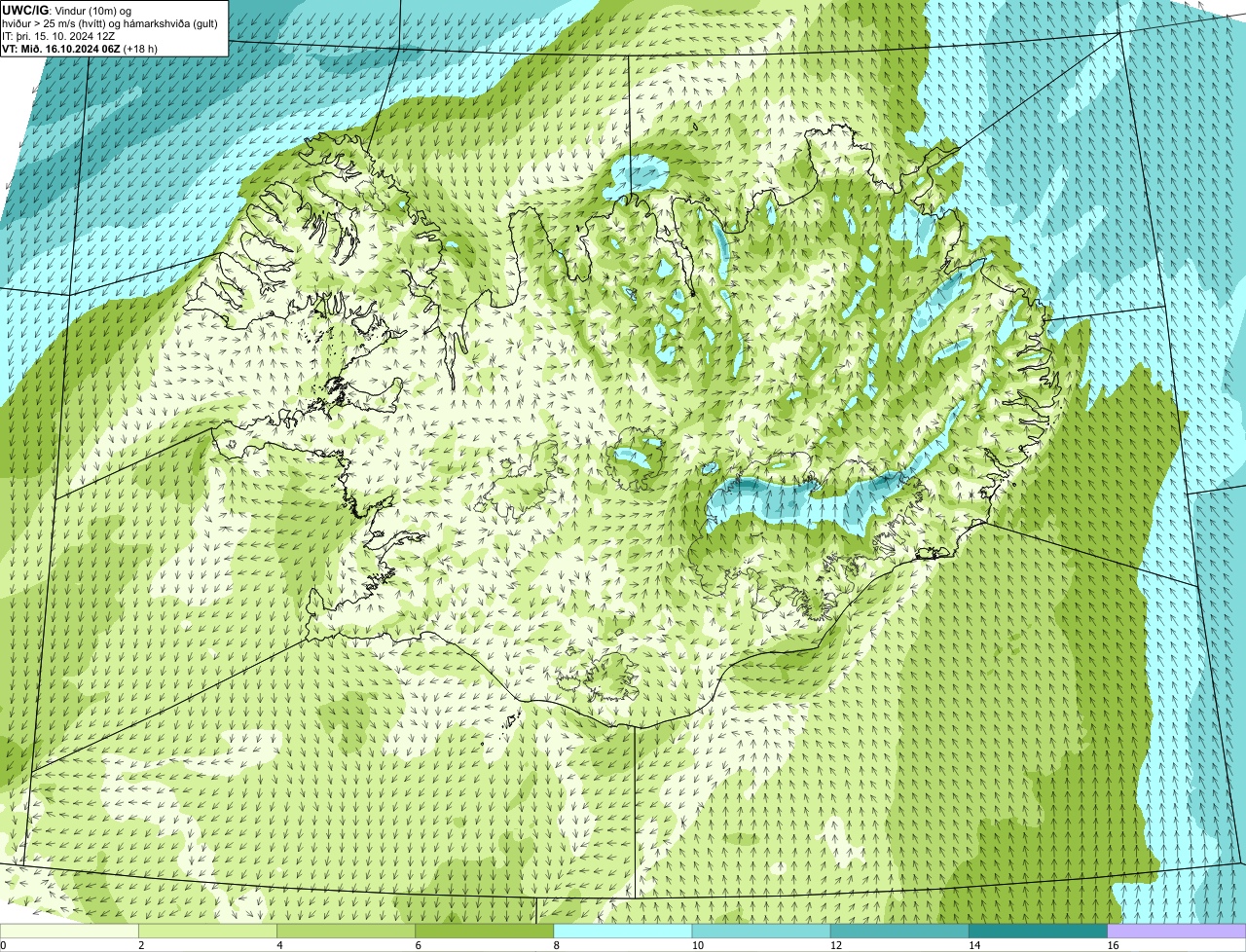The width and height of the screenshot is (1246, 952).
Task: Click the 'VT: Mið. 16.10.2024 06Z (+18 h)' line
Action: point(80,48)
